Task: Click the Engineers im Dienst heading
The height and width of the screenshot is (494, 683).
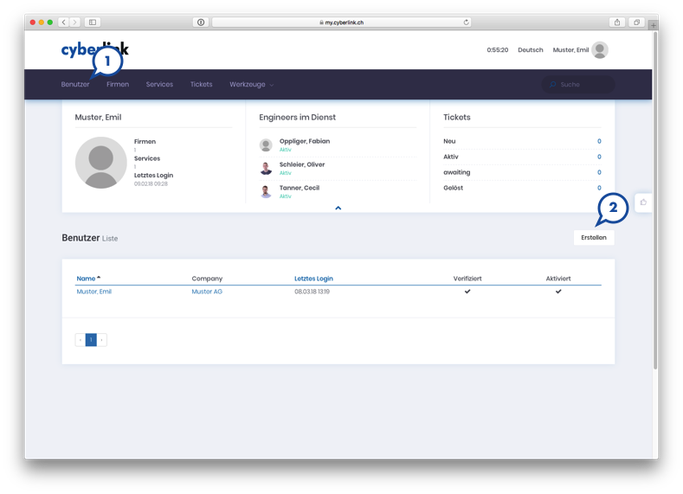Action: coord(297,117)
